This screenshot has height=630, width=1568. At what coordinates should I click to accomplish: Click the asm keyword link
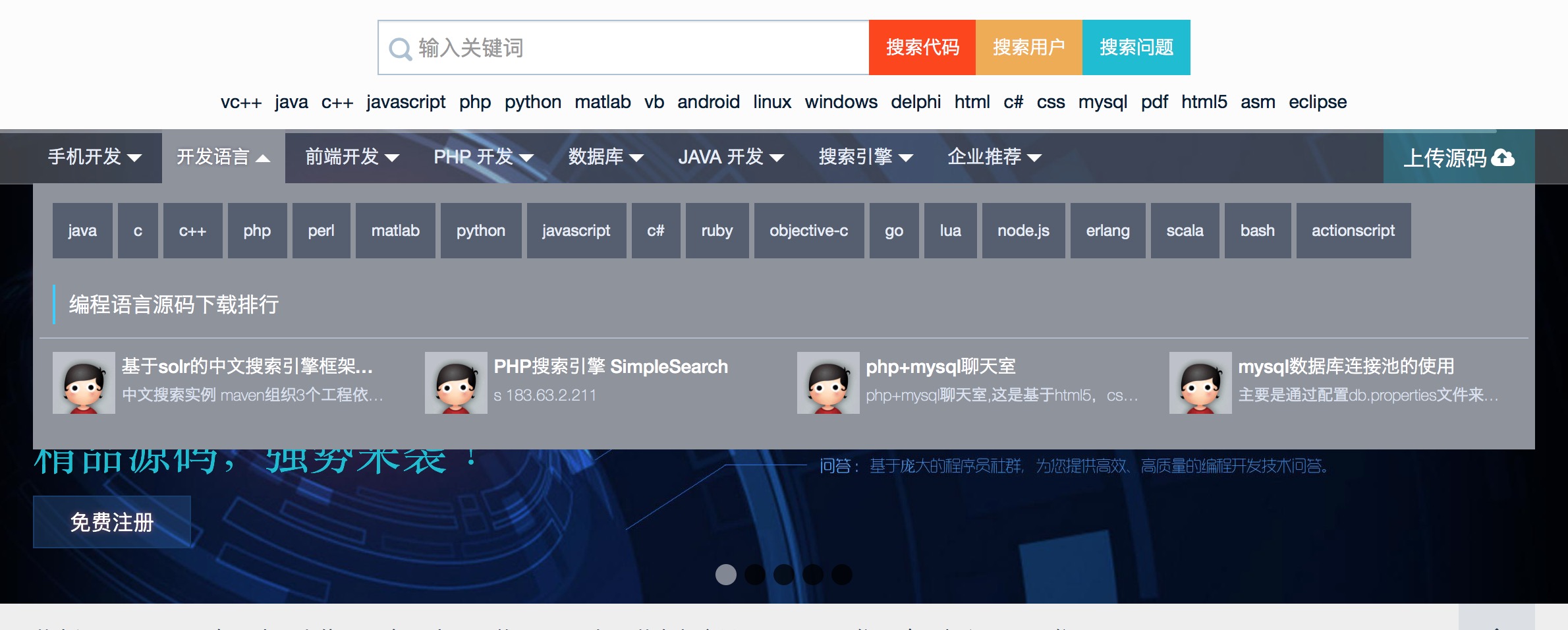[x=1258, y=102]
